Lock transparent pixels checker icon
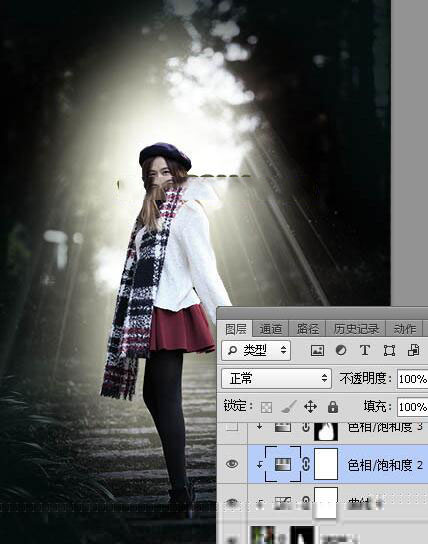428x544 pixels. click(x=266, y=407)
